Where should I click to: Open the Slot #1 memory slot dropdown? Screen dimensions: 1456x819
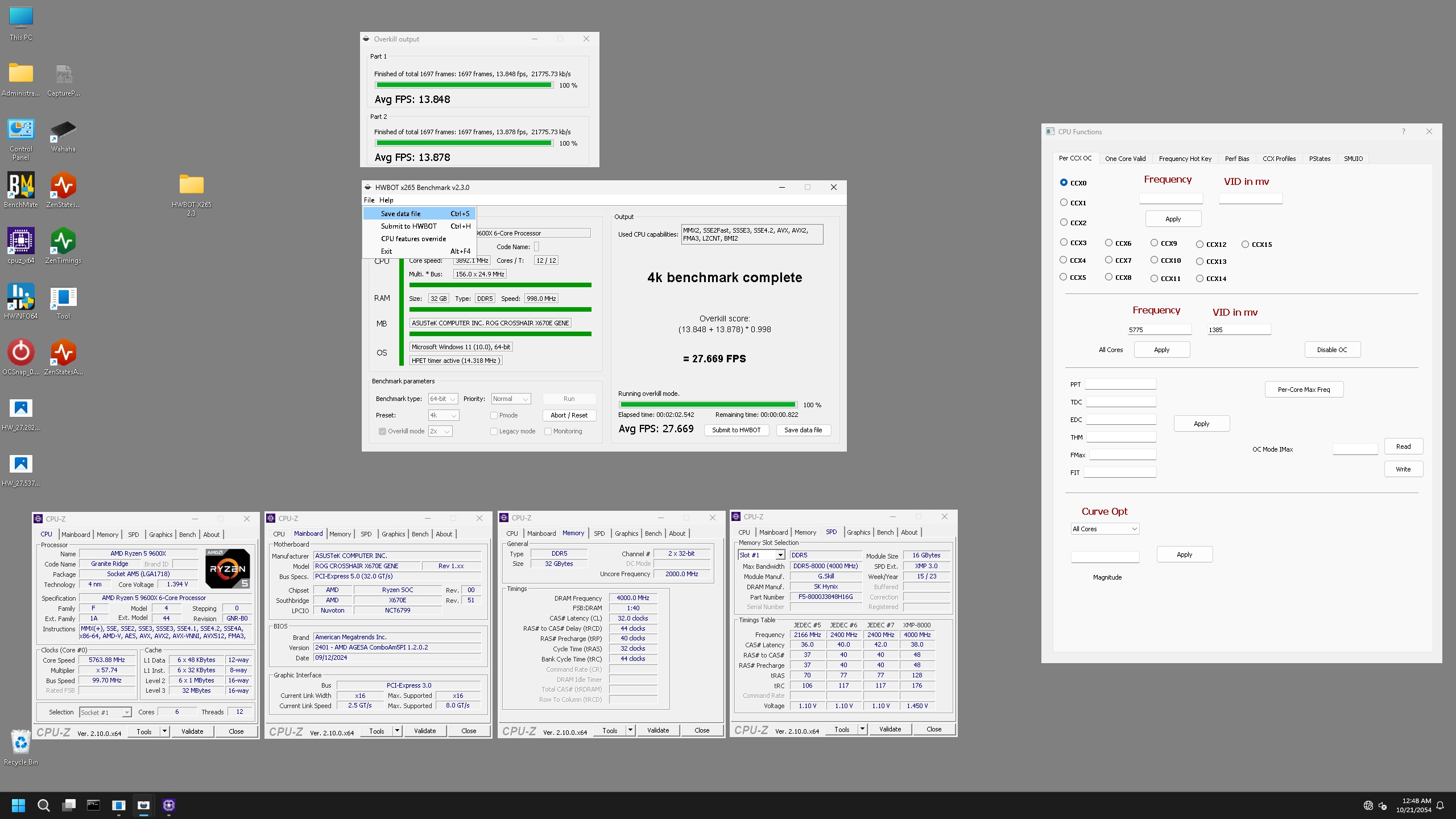click(762, 555)
